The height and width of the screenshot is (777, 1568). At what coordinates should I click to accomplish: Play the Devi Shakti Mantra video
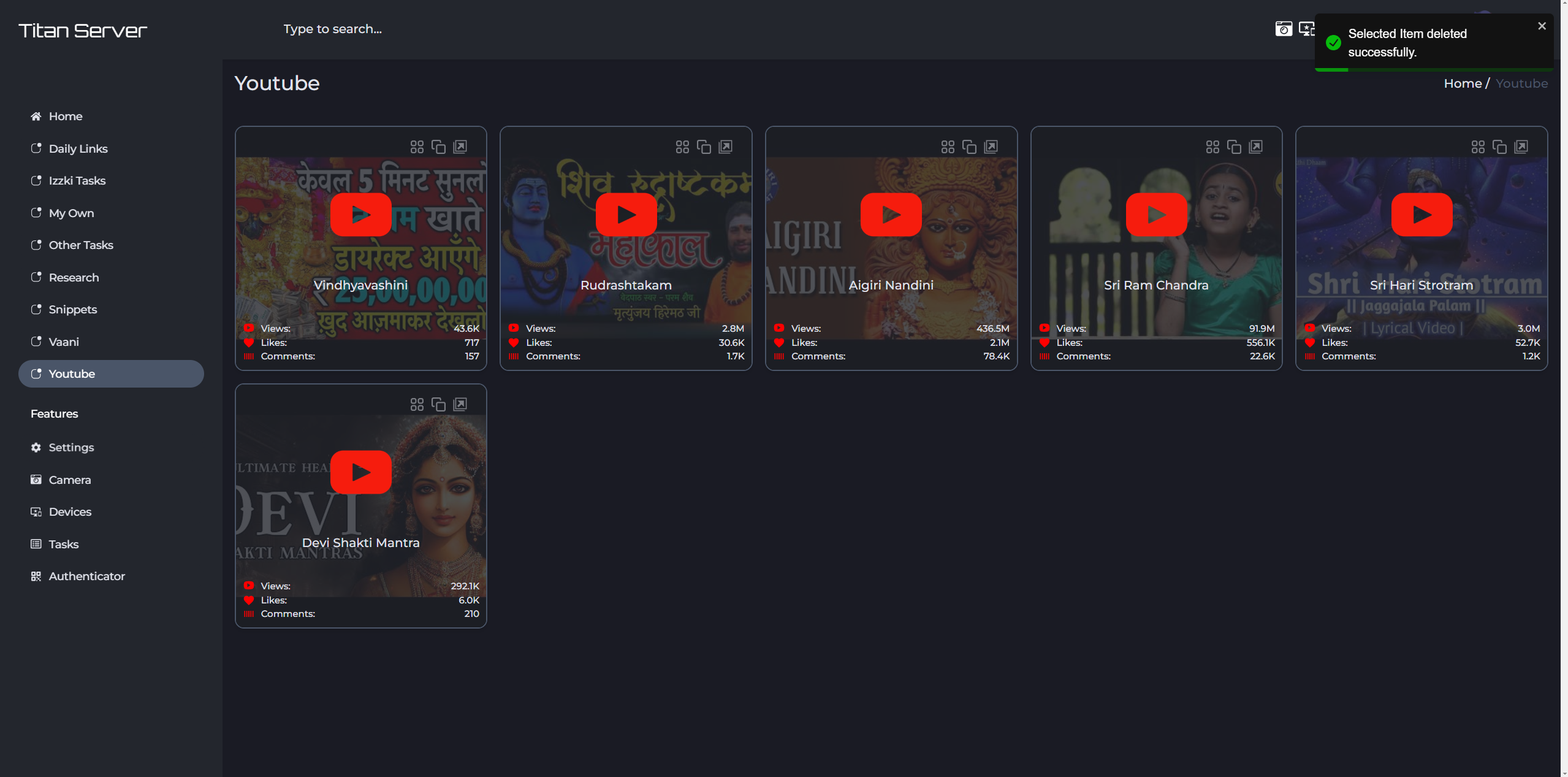coord(361,472)
